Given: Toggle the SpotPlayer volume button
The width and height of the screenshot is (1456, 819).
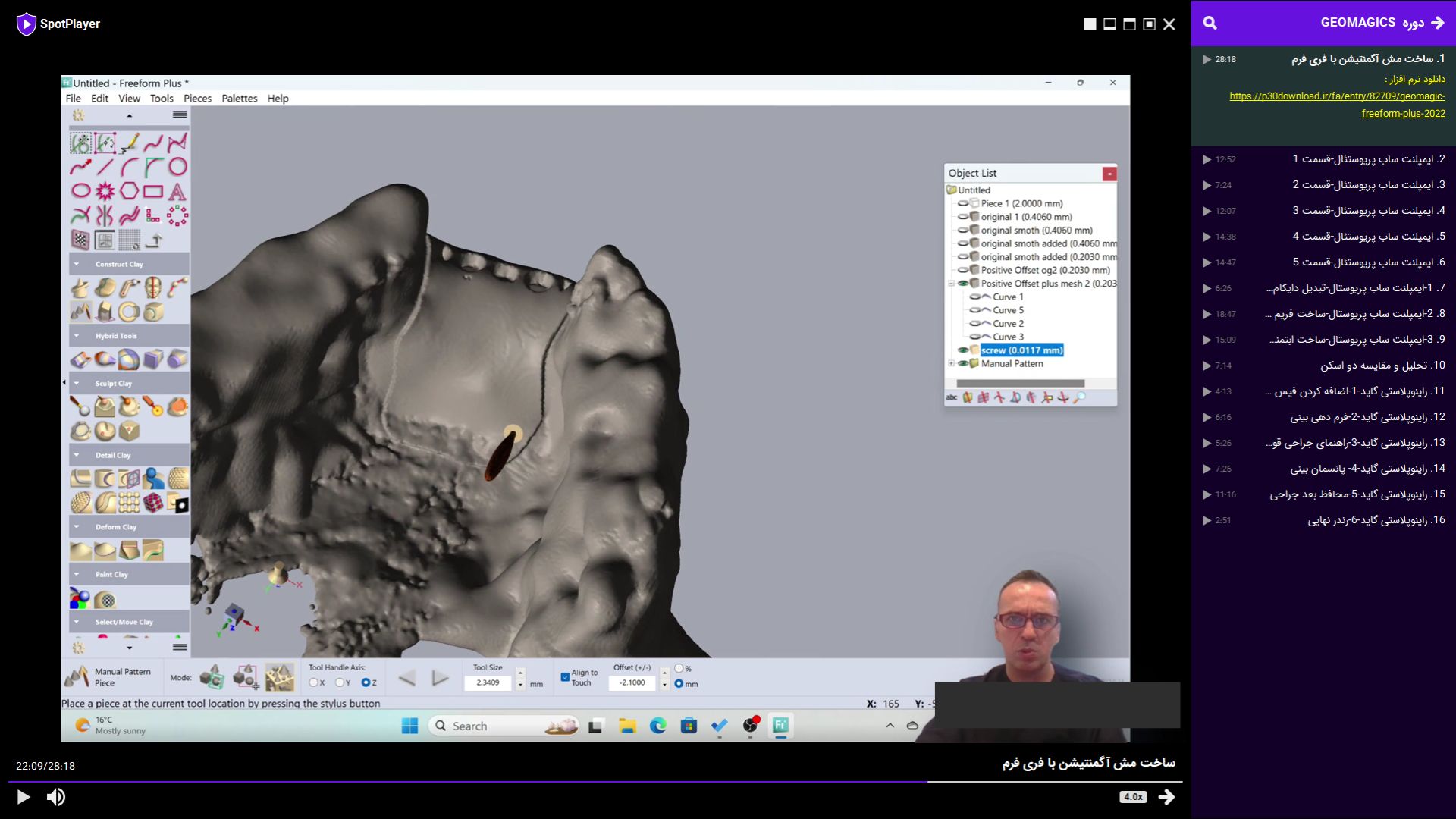Looking at the screenshot, I should 56,797.
